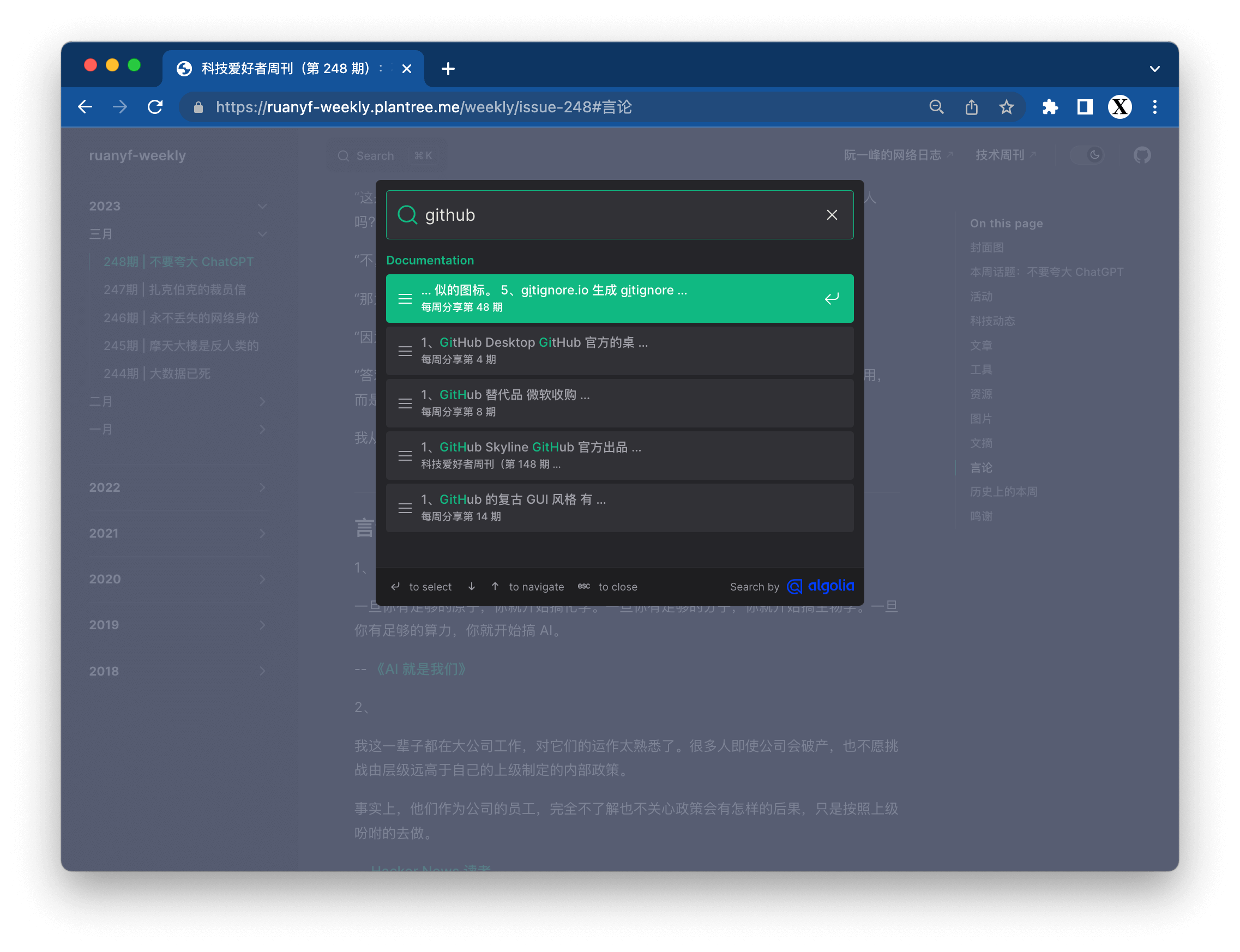Click the sidebar toggle icon in browser
The height and width of the screenshot is (952, 1240).
tap(1085, 107)
